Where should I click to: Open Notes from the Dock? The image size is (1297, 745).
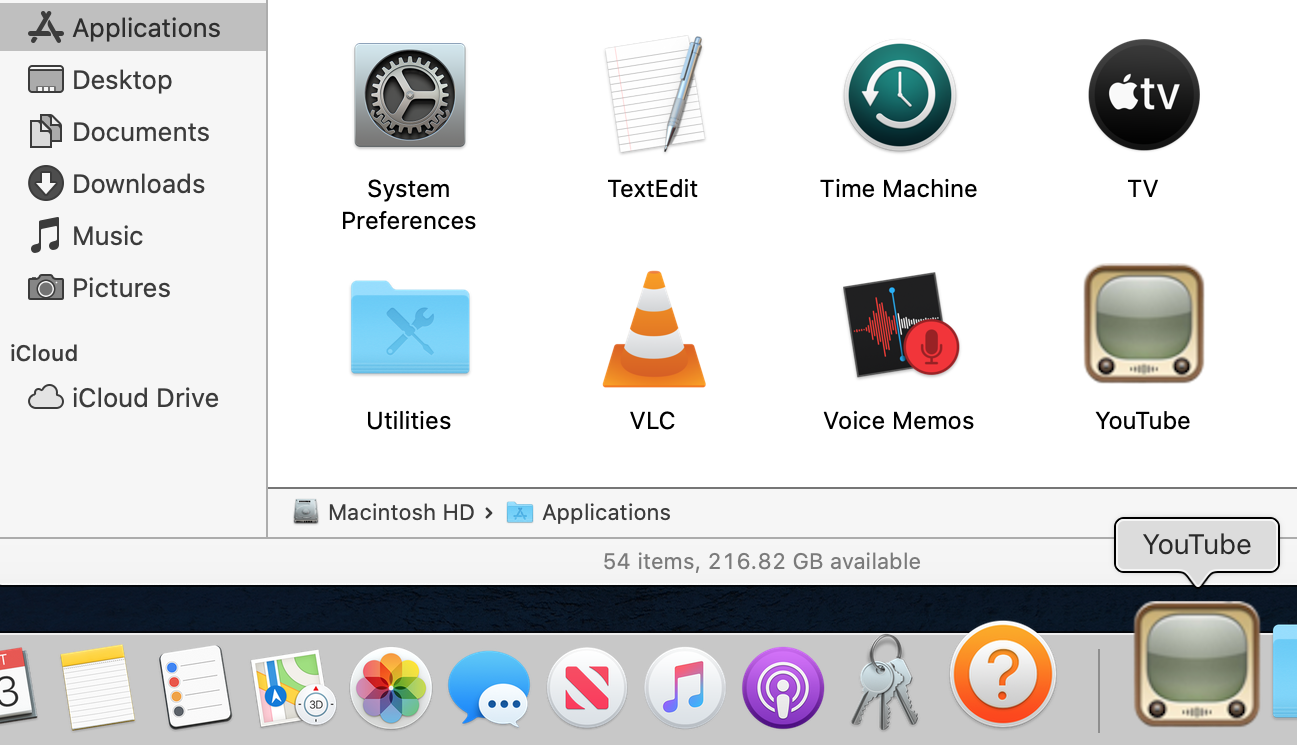click(97, 686)
